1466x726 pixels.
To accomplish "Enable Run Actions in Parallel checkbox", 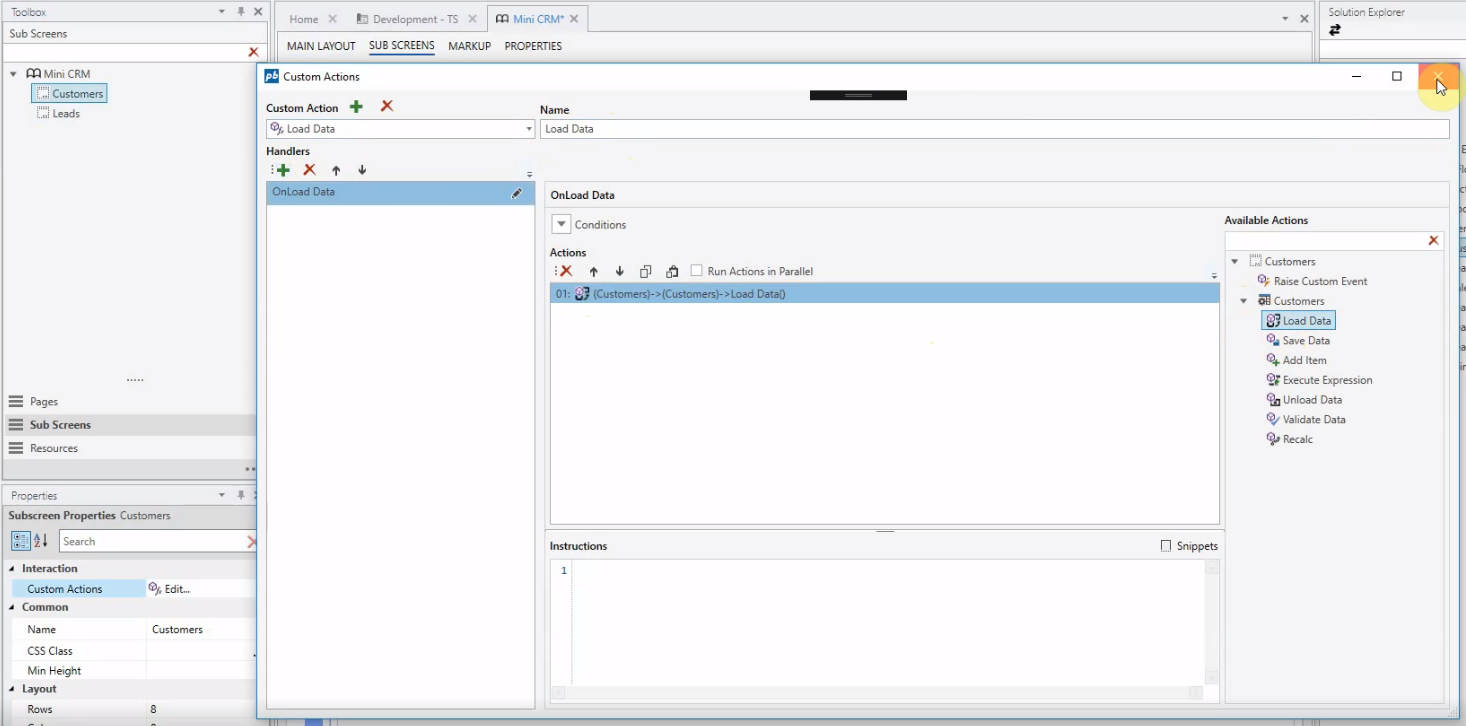I will (697, 271).
